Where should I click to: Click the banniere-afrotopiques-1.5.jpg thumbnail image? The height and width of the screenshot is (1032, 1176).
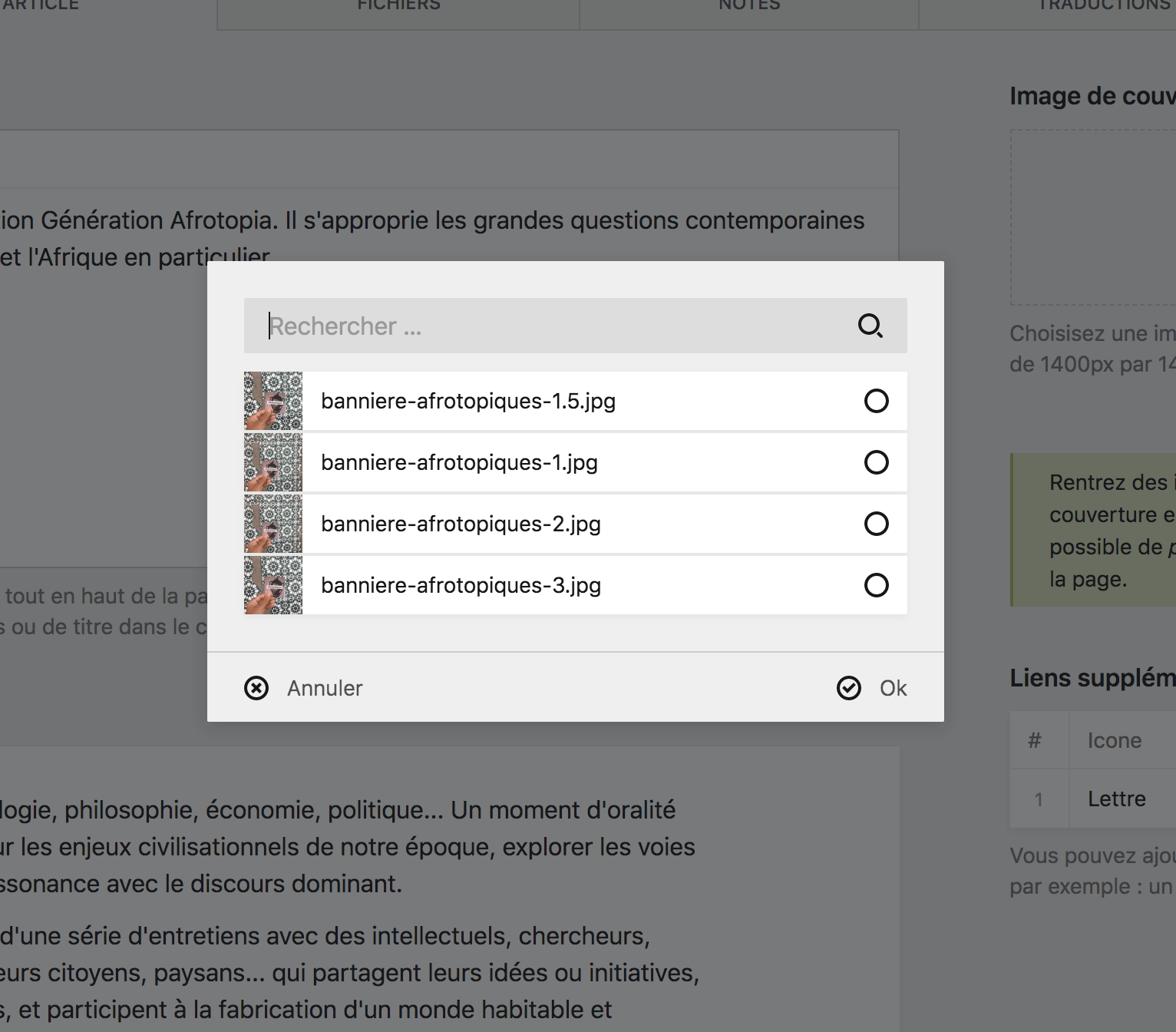pyautogui.click(x=273, y=401)
